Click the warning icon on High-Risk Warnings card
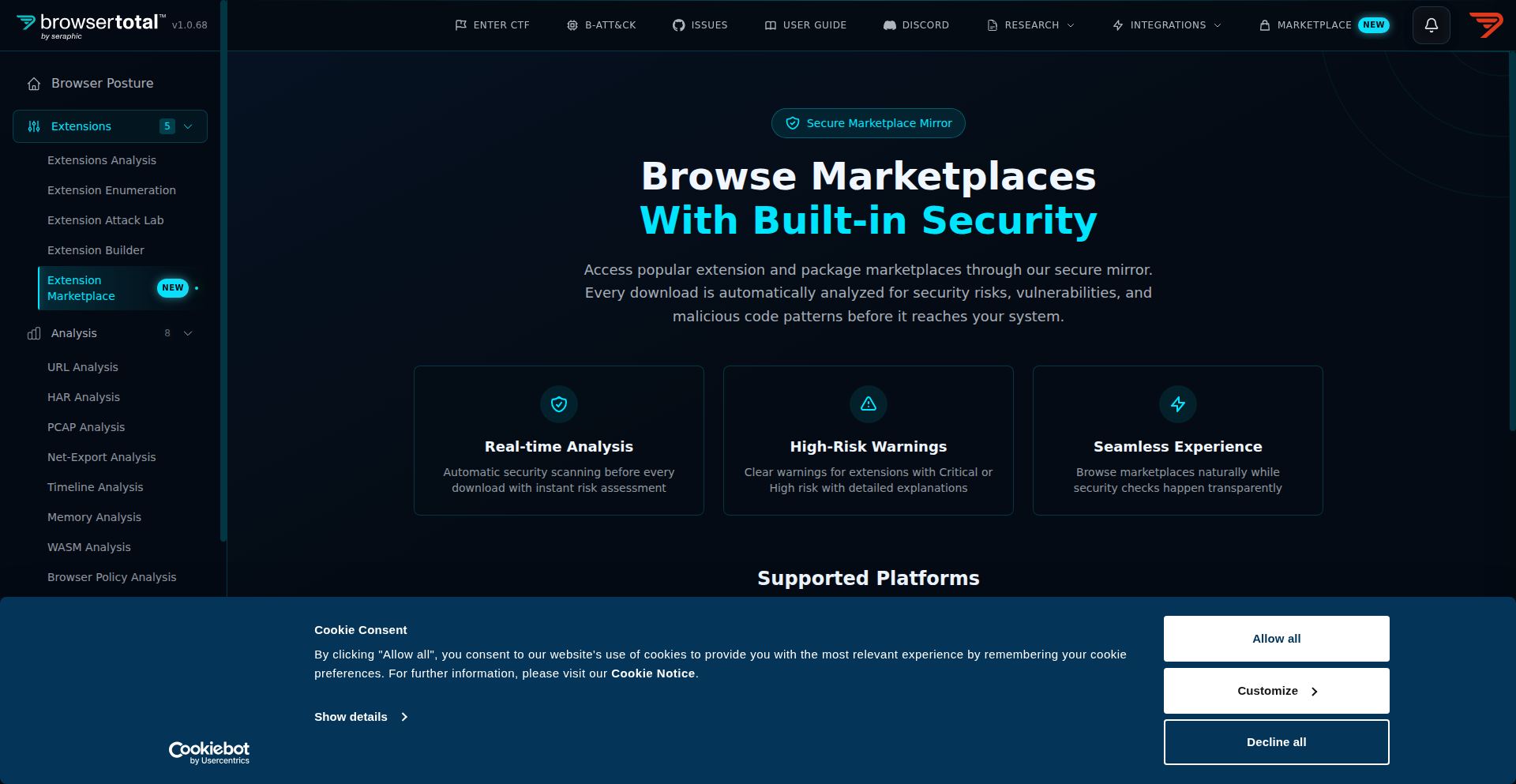The height and width of the screenshot is (784, 1516). (x=868, y=403)
